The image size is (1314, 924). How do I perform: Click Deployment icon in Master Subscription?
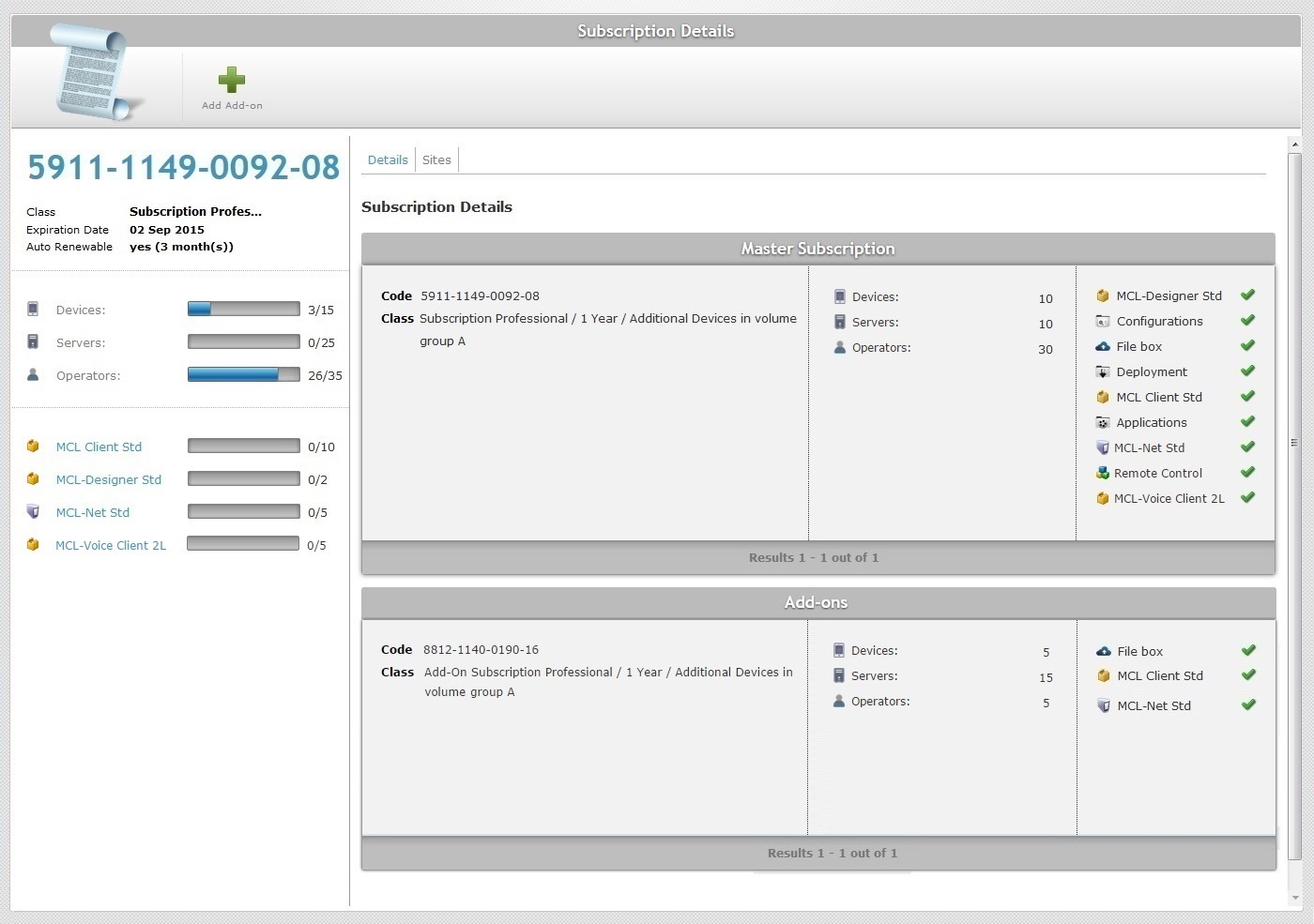(x=1103, y=371)
